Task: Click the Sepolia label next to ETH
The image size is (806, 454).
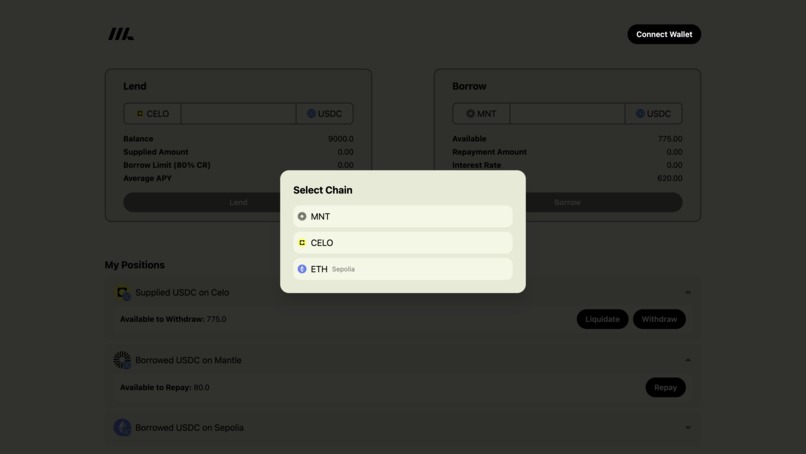Action: pos(343,269)
